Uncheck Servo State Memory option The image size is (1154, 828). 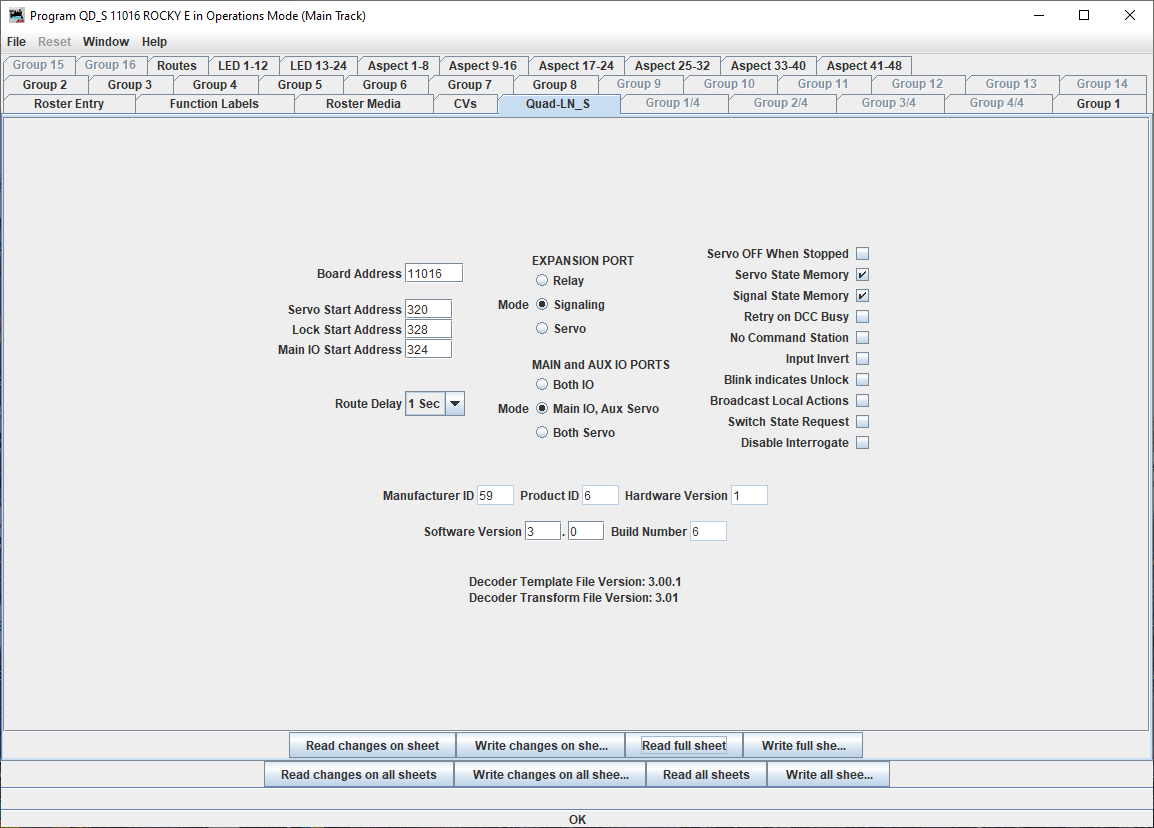point(862,275)
